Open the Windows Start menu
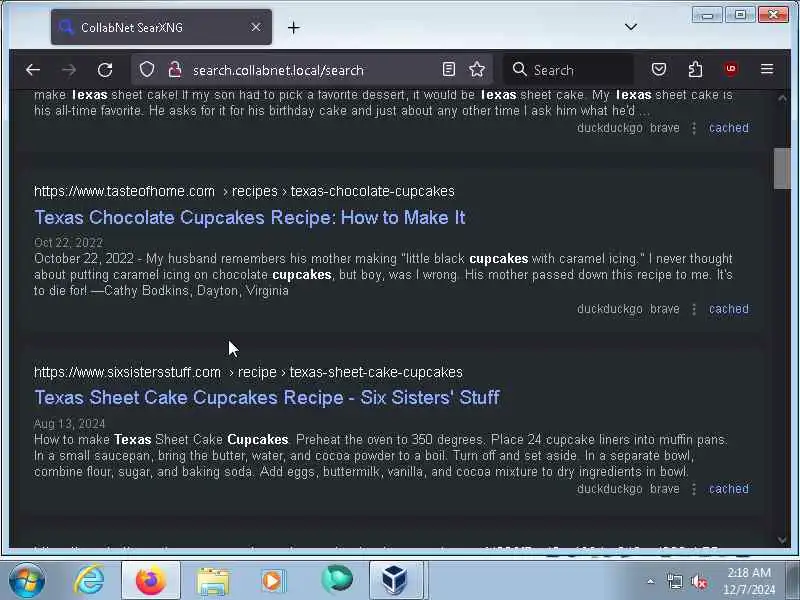Viewport: 800px width, 600px height. [x=27, y=580]
